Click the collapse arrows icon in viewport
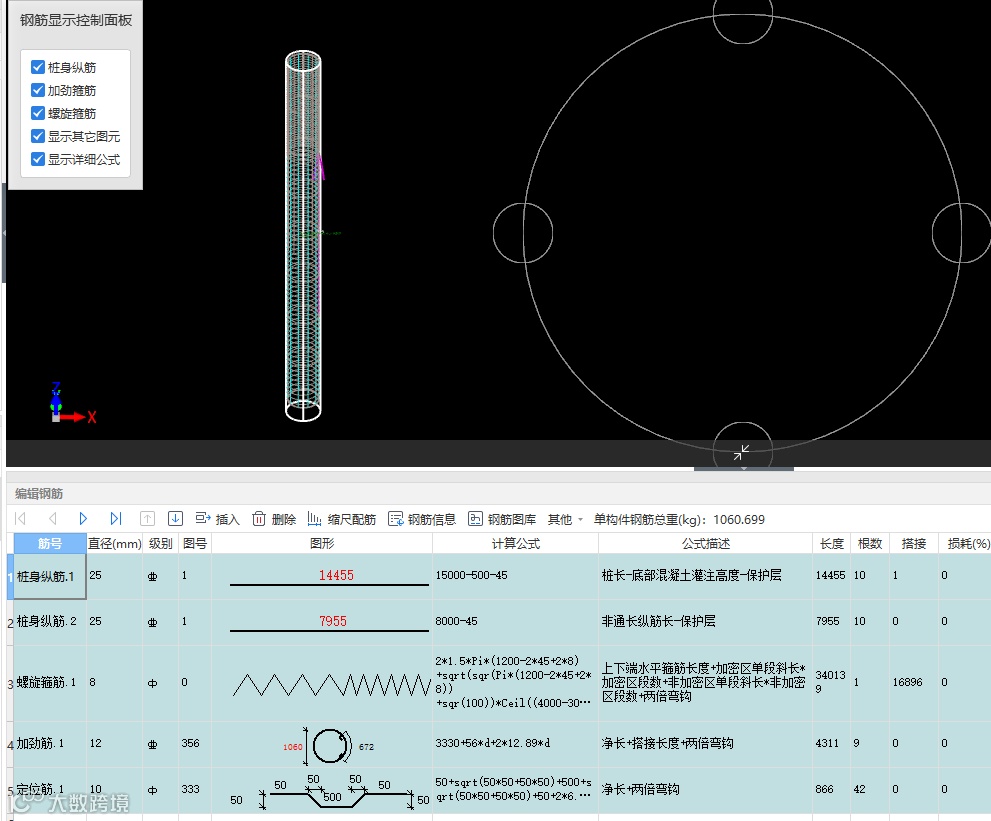The width and height of the screenshot is (991, 821). pos(741,452)
